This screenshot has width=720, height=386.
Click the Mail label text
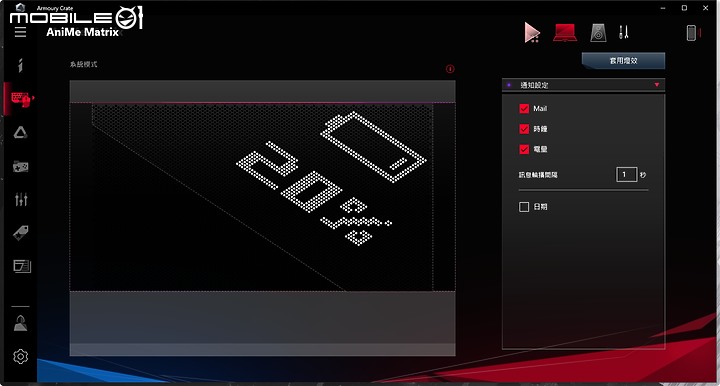click(540, 108)
